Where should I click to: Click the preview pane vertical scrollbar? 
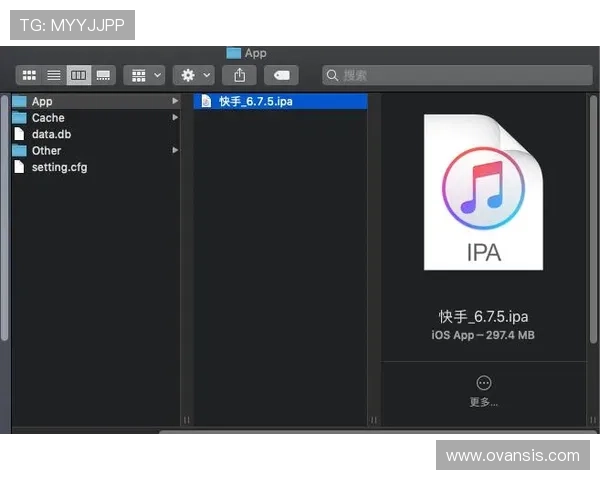pos(593,220)
